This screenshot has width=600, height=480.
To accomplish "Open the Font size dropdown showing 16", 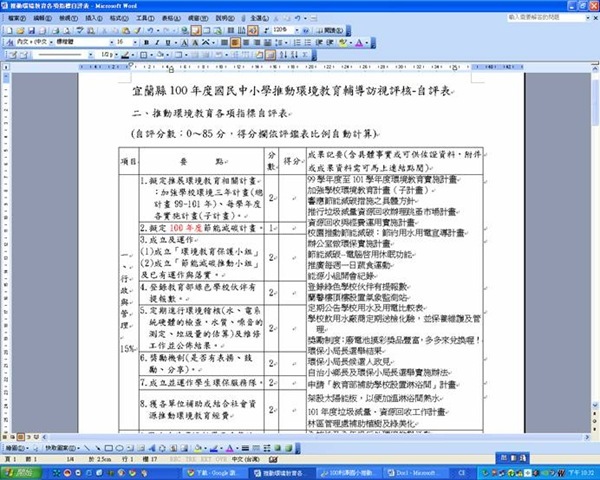I will [135, 42].
